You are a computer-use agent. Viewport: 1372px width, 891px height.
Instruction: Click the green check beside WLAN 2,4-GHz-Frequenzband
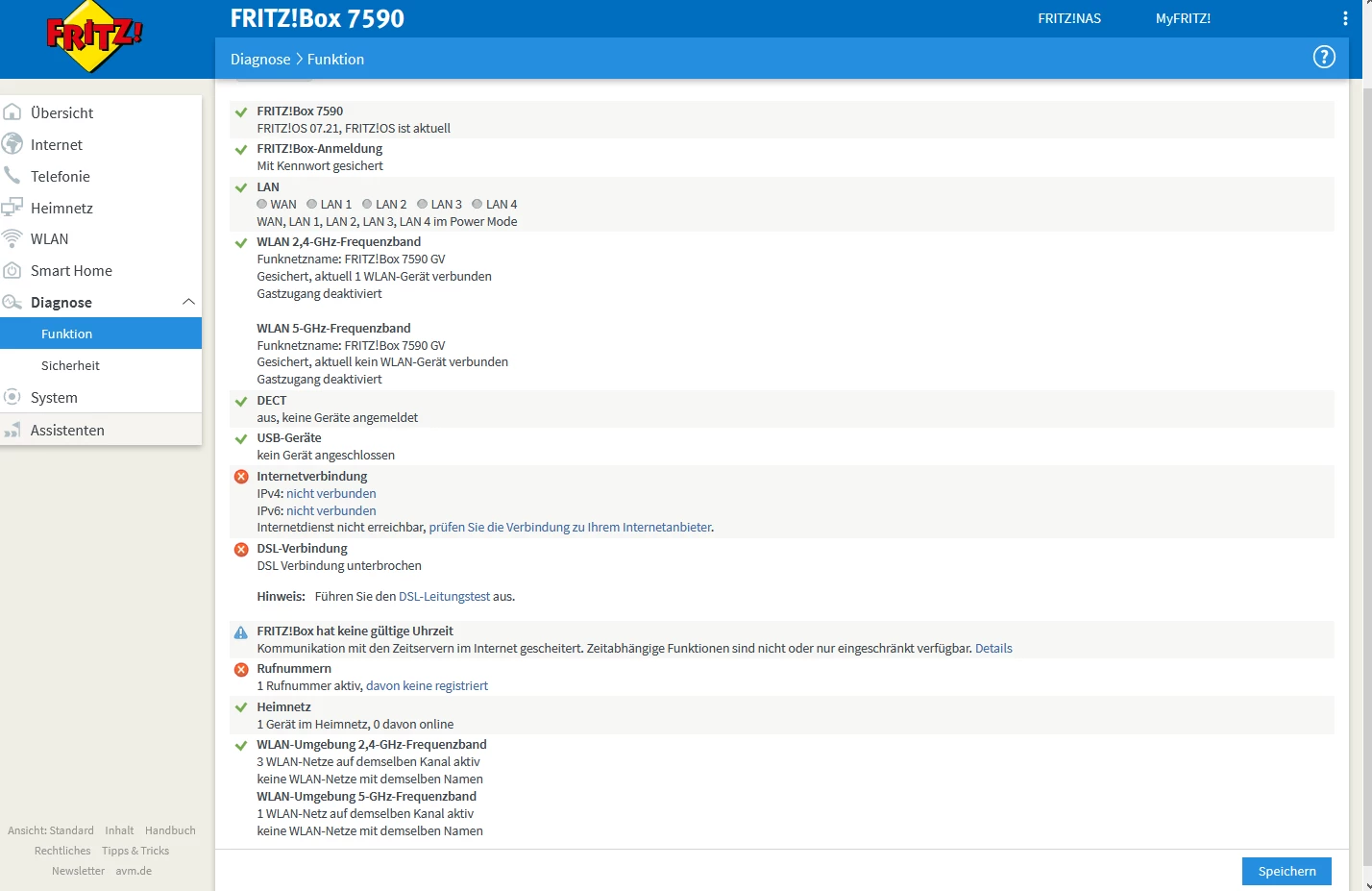pos(241,243)
